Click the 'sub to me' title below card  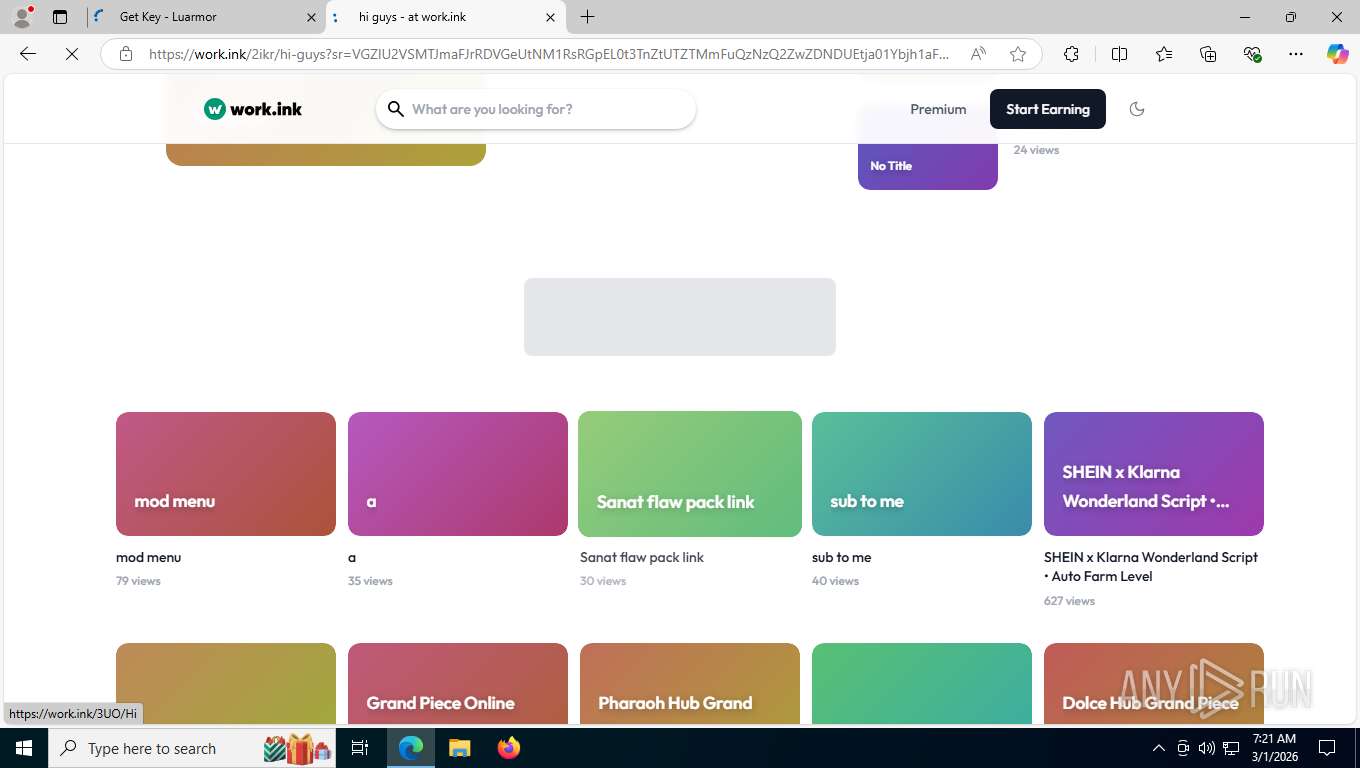[x=841, y=557]
